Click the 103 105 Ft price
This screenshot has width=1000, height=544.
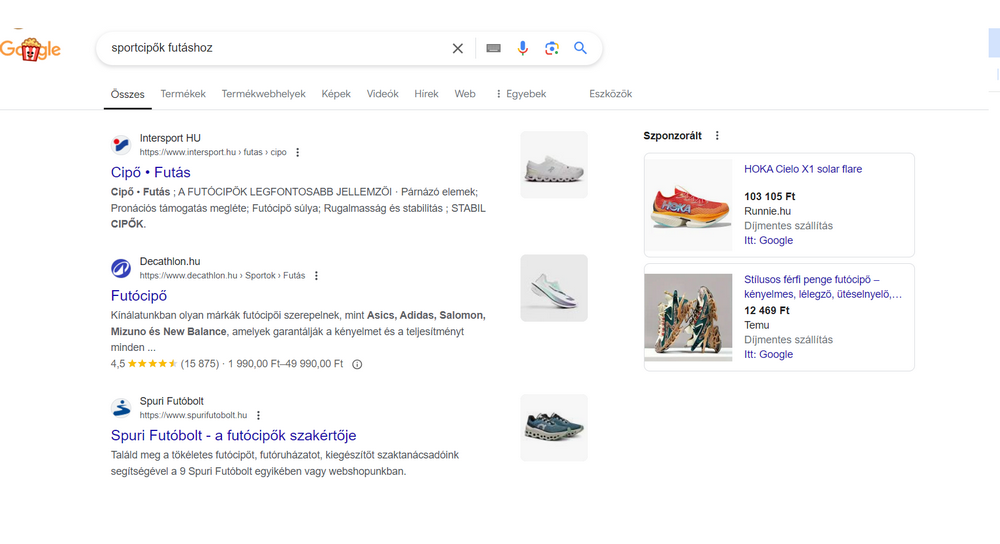[x=770, y=196]
